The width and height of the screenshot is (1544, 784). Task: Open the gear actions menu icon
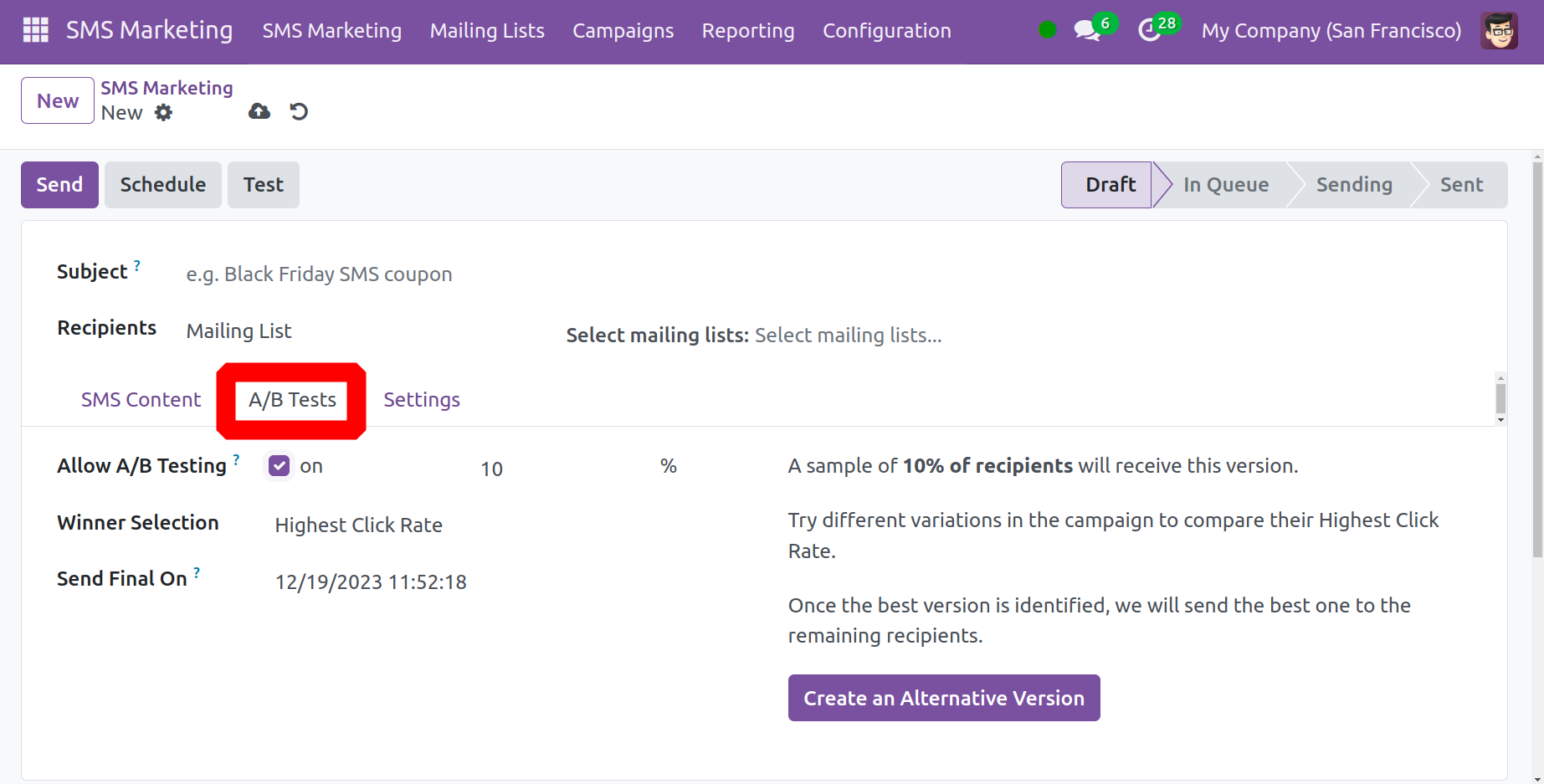164,113
